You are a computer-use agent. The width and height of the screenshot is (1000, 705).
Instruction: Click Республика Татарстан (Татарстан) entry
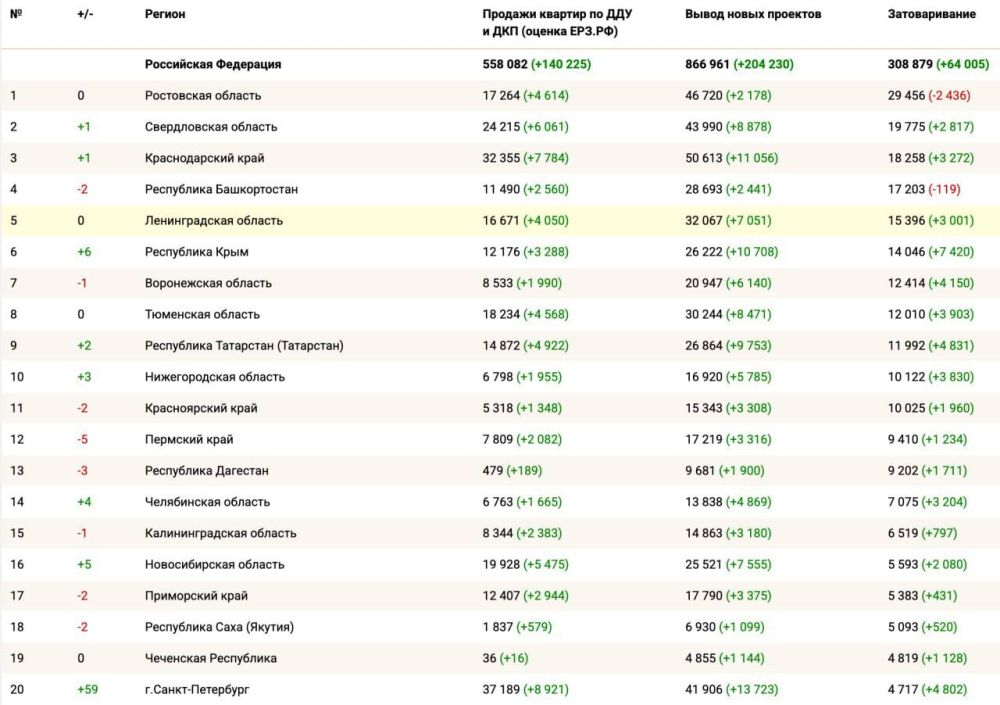pyautogui.click(x=244, y=346)
